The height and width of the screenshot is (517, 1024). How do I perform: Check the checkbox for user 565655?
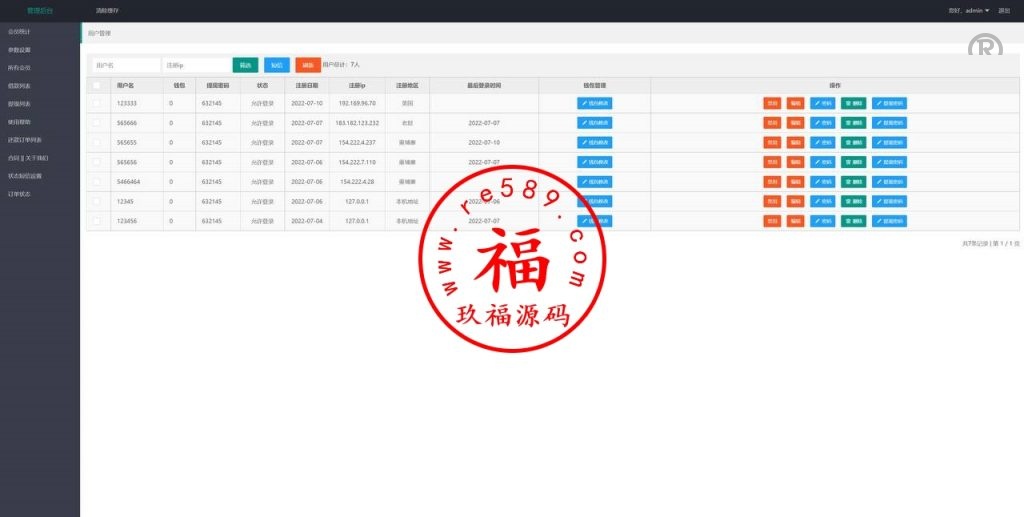tap(97, 142)
